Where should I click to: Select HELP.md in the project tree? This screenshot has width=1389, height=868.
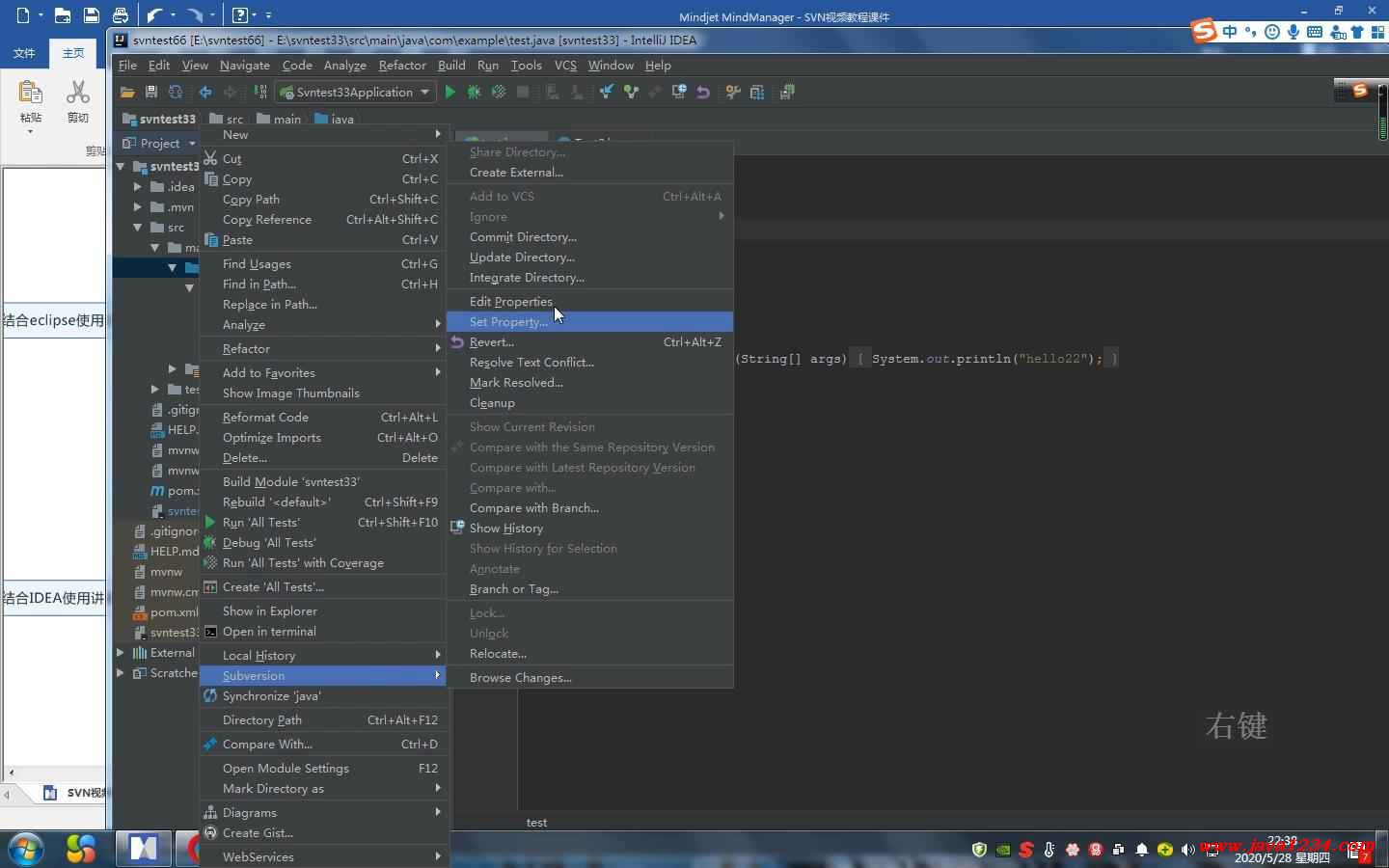[167, 551]
